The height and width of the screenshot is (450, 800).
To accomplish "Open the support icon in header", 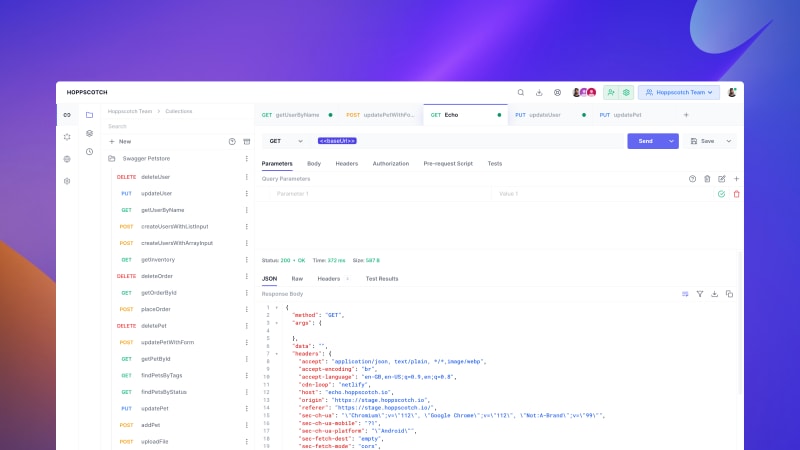I will [x=557, y=92].
